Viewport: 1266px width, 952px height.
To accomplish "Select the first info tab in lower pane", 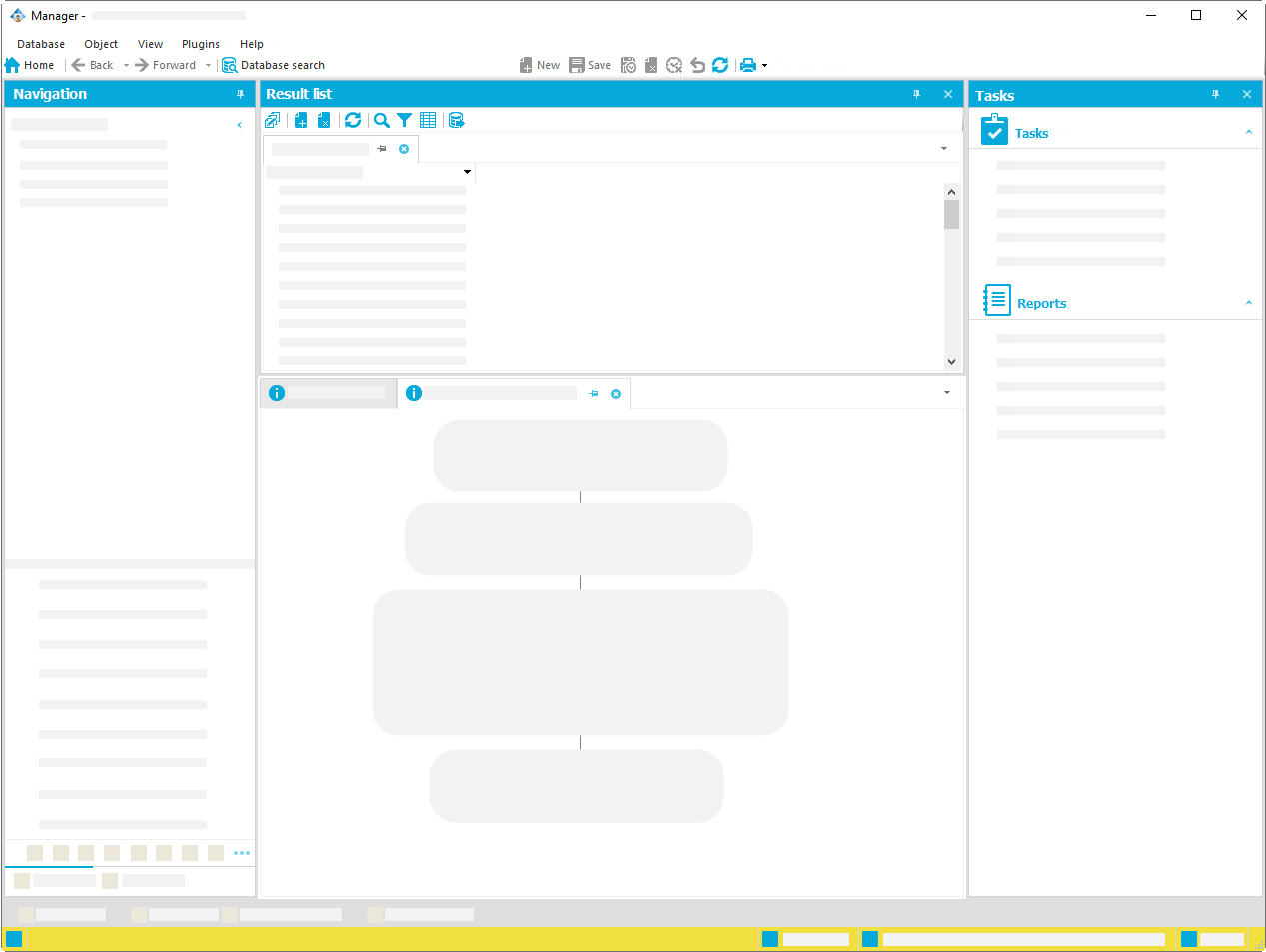I will click(329, 393).
